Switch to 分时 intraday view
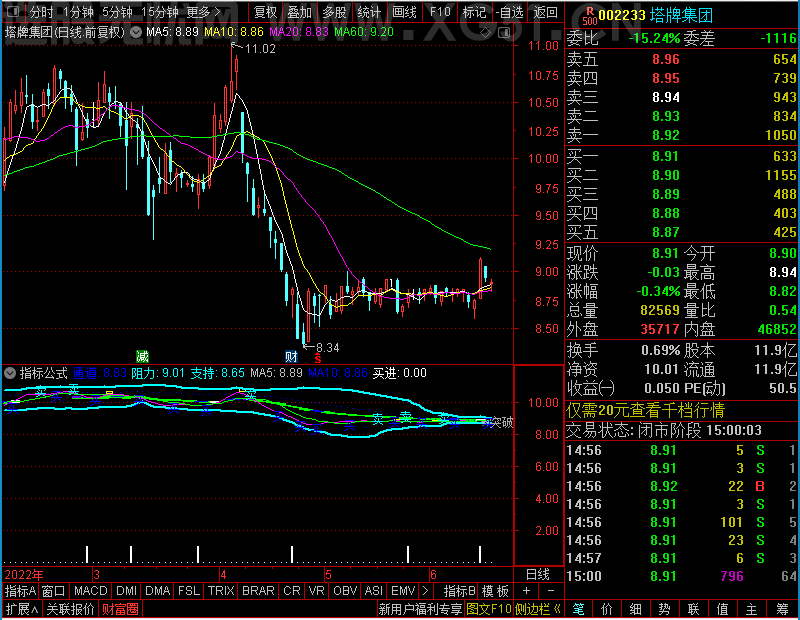800x620 pixels. [x=41, y=12]
